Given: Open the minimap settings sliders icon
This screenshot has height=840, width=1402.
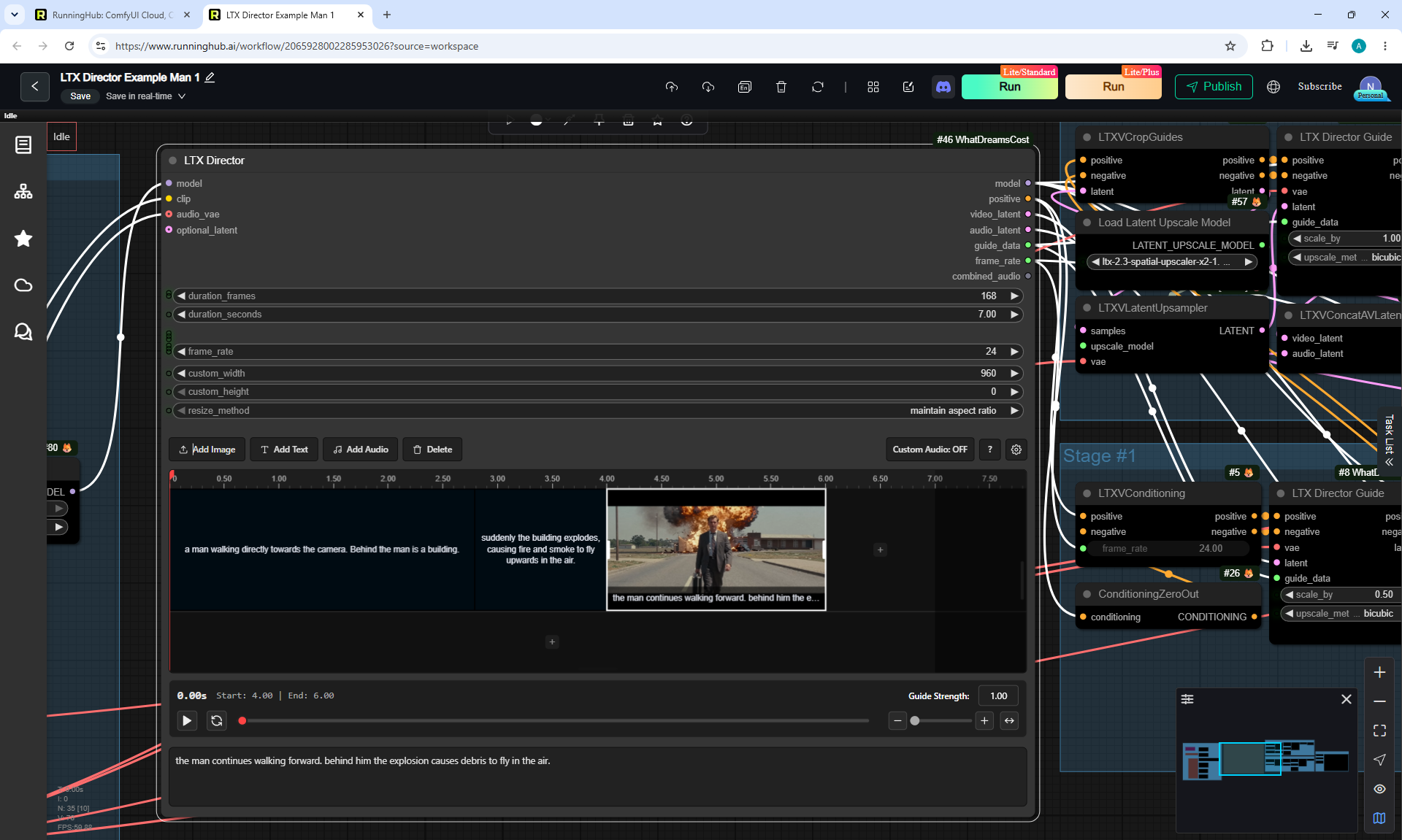Looking at the screenshot, I should click(1187, 699).
